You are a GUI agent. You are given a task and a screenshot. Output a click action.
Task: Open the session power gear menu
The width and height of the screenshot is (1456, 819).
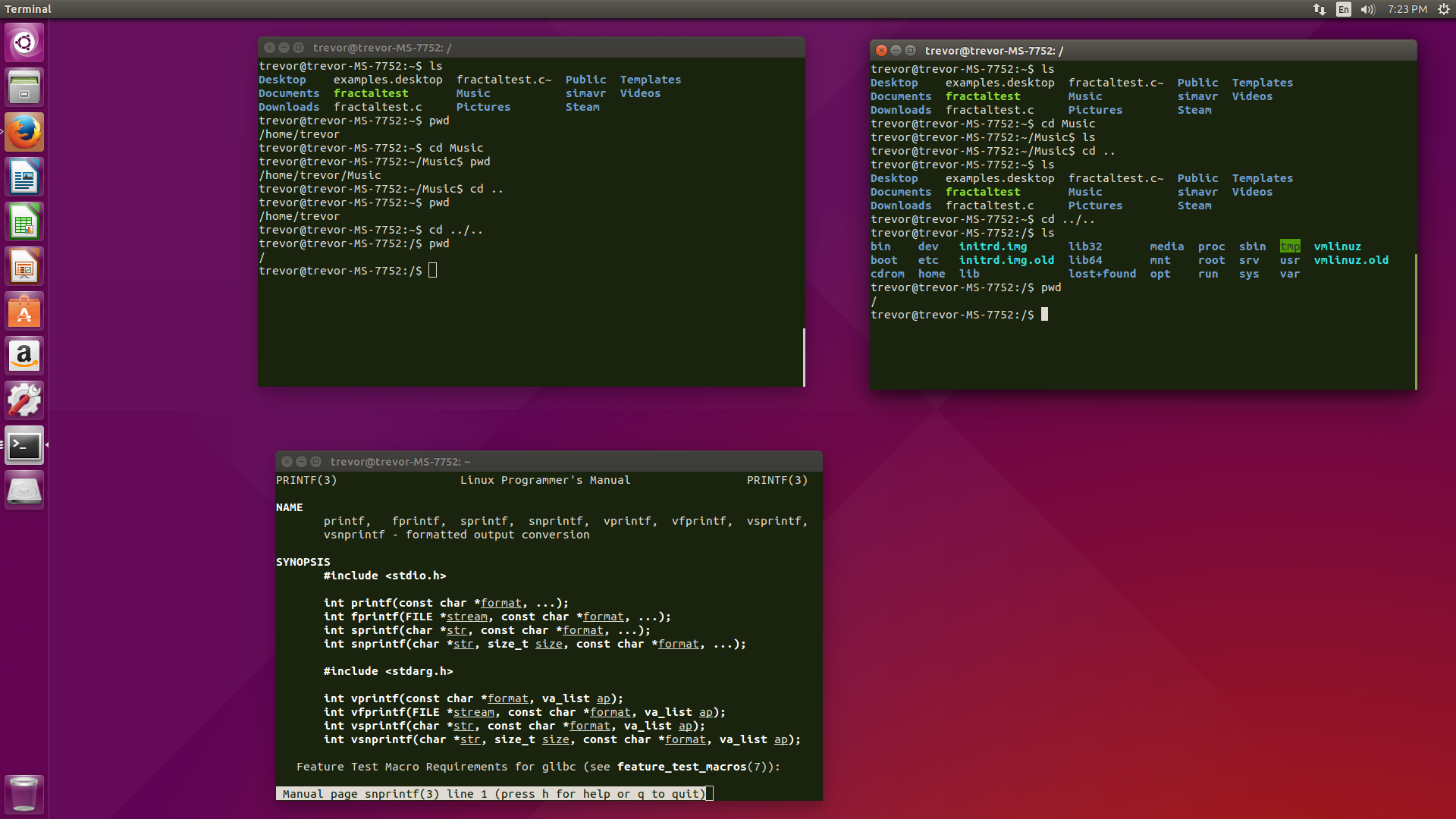(x=1444, y=9)
